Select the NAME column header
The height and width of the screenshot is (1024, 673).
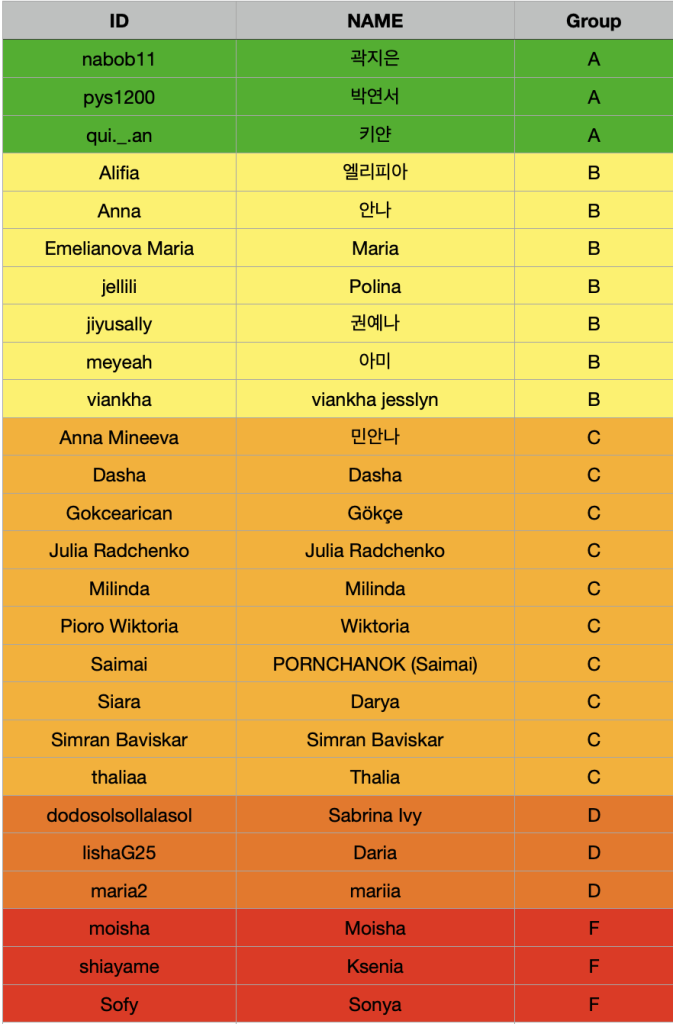pyautogui.click(x=375, y=21)
